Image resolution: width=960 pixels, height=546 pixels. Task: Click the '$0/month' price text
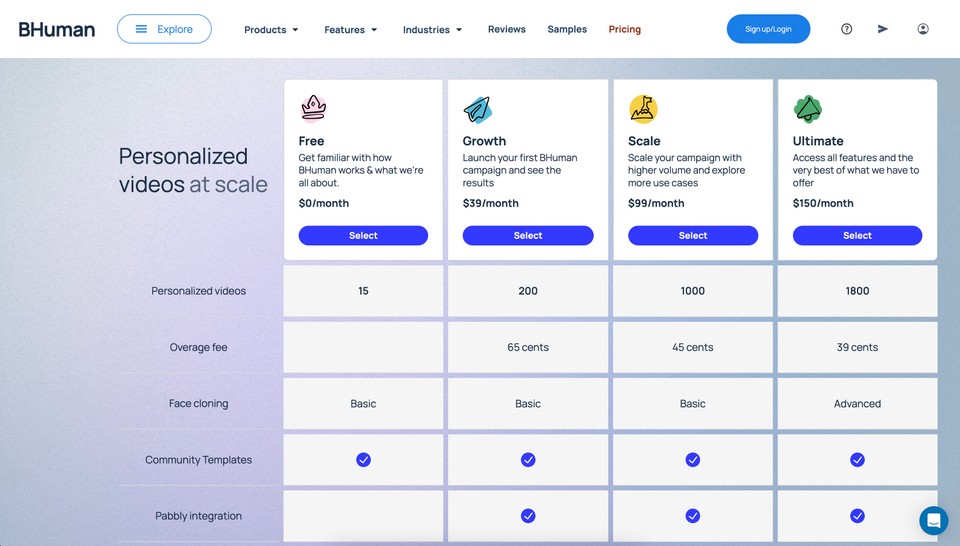tap(324, 203)
